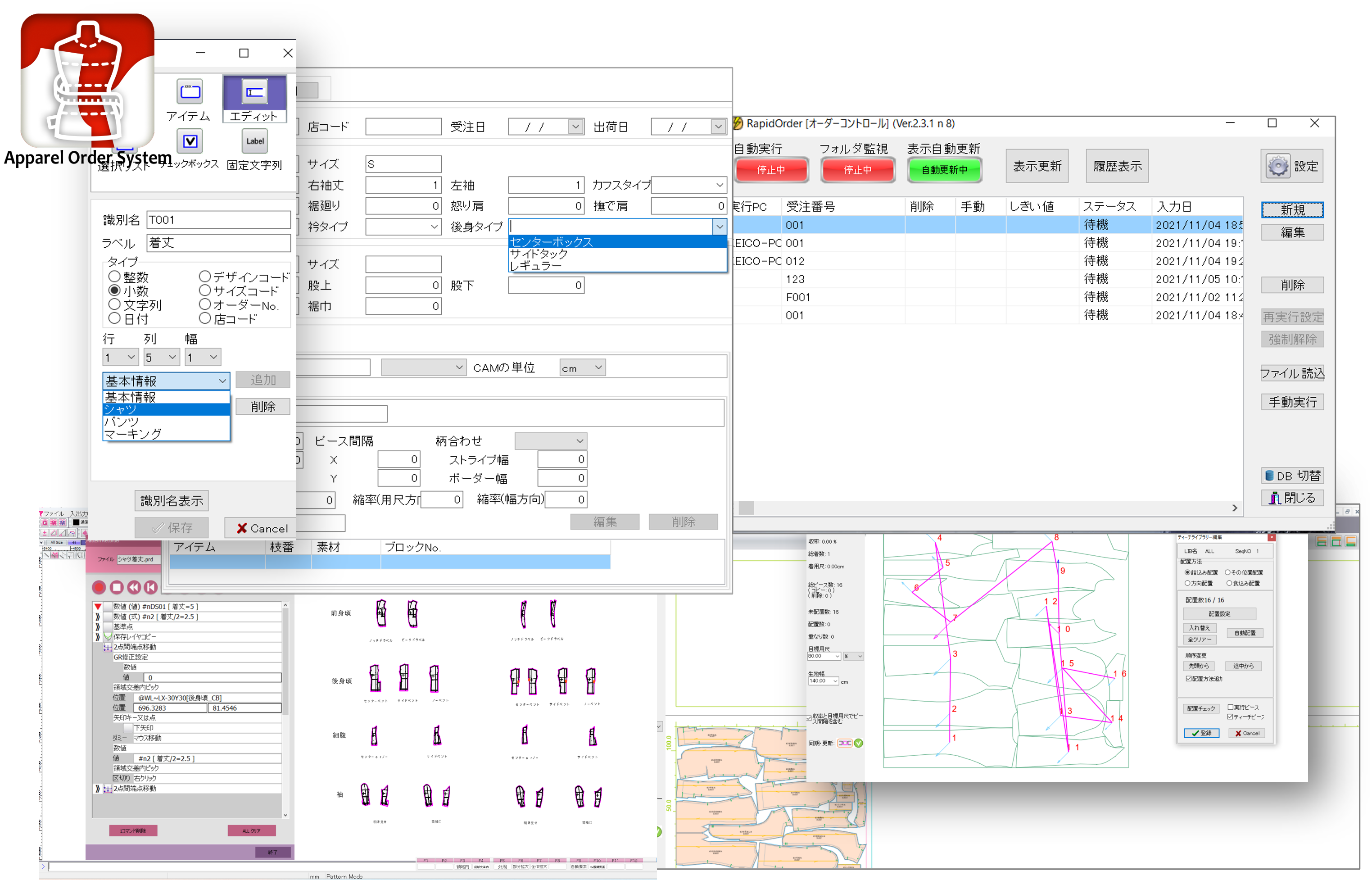Viewport: 1372px width, 880px height.
Task: Select the エディット tool icon
Action: tap(254, 92)
